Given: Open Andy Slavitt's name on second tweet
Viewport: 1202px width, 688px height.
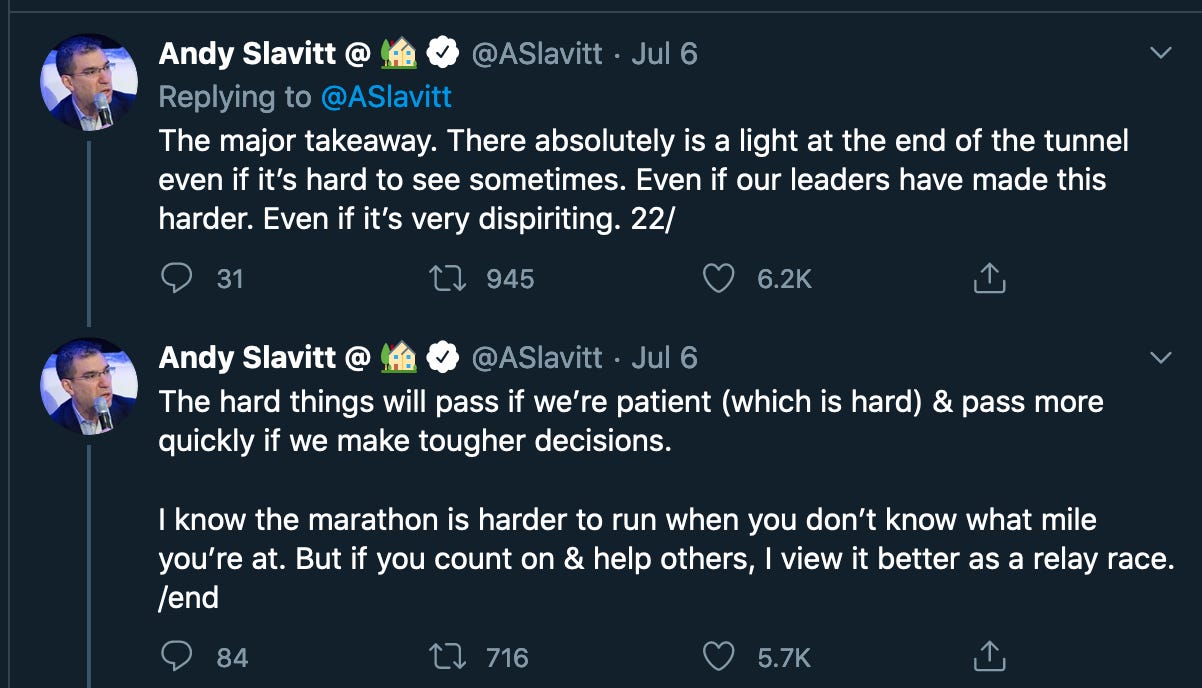Looking at the screenshot, I should tap(249, 357).
